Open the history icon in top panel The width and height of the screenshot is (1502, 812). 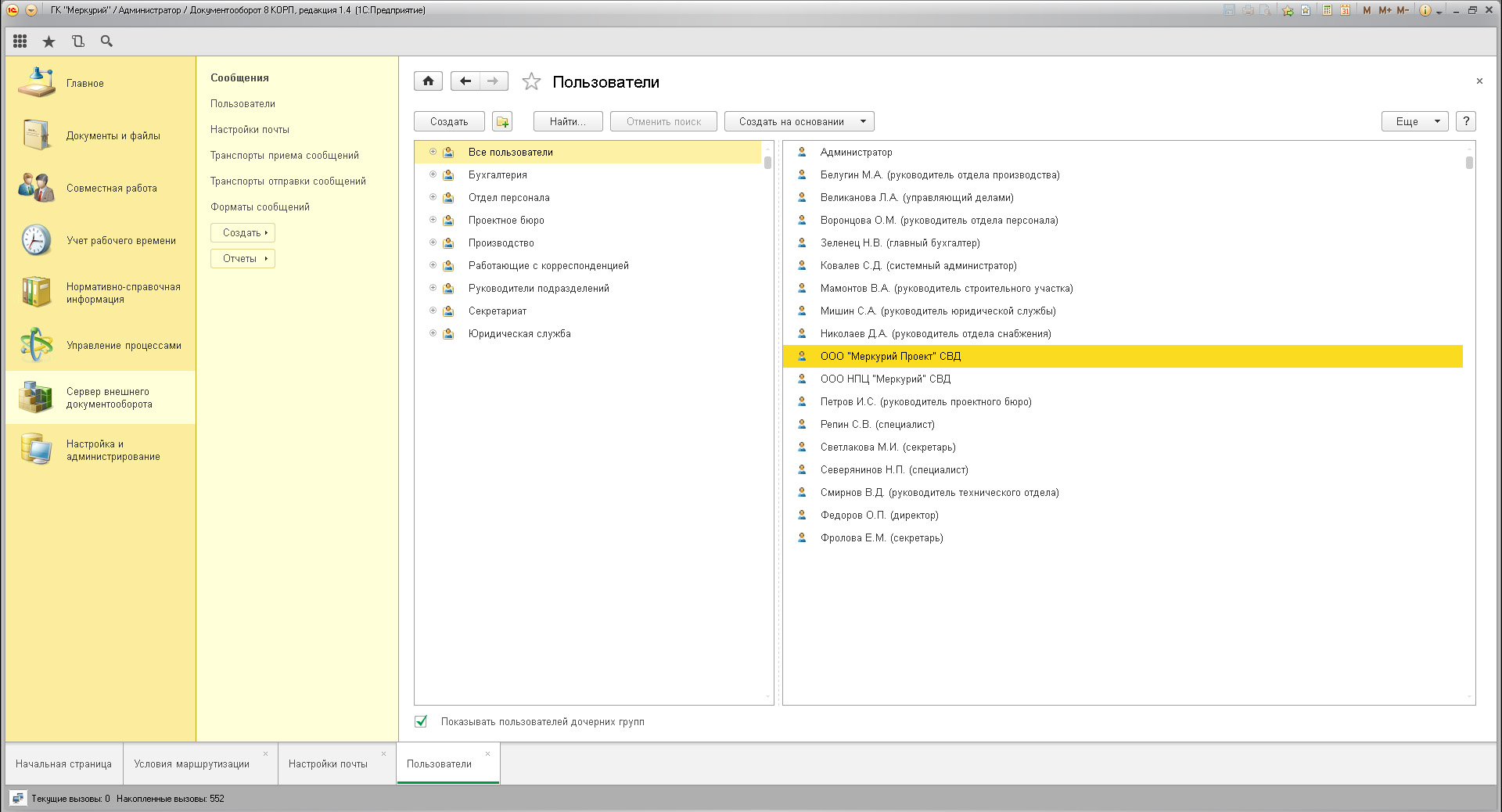(x=77, y=41)
